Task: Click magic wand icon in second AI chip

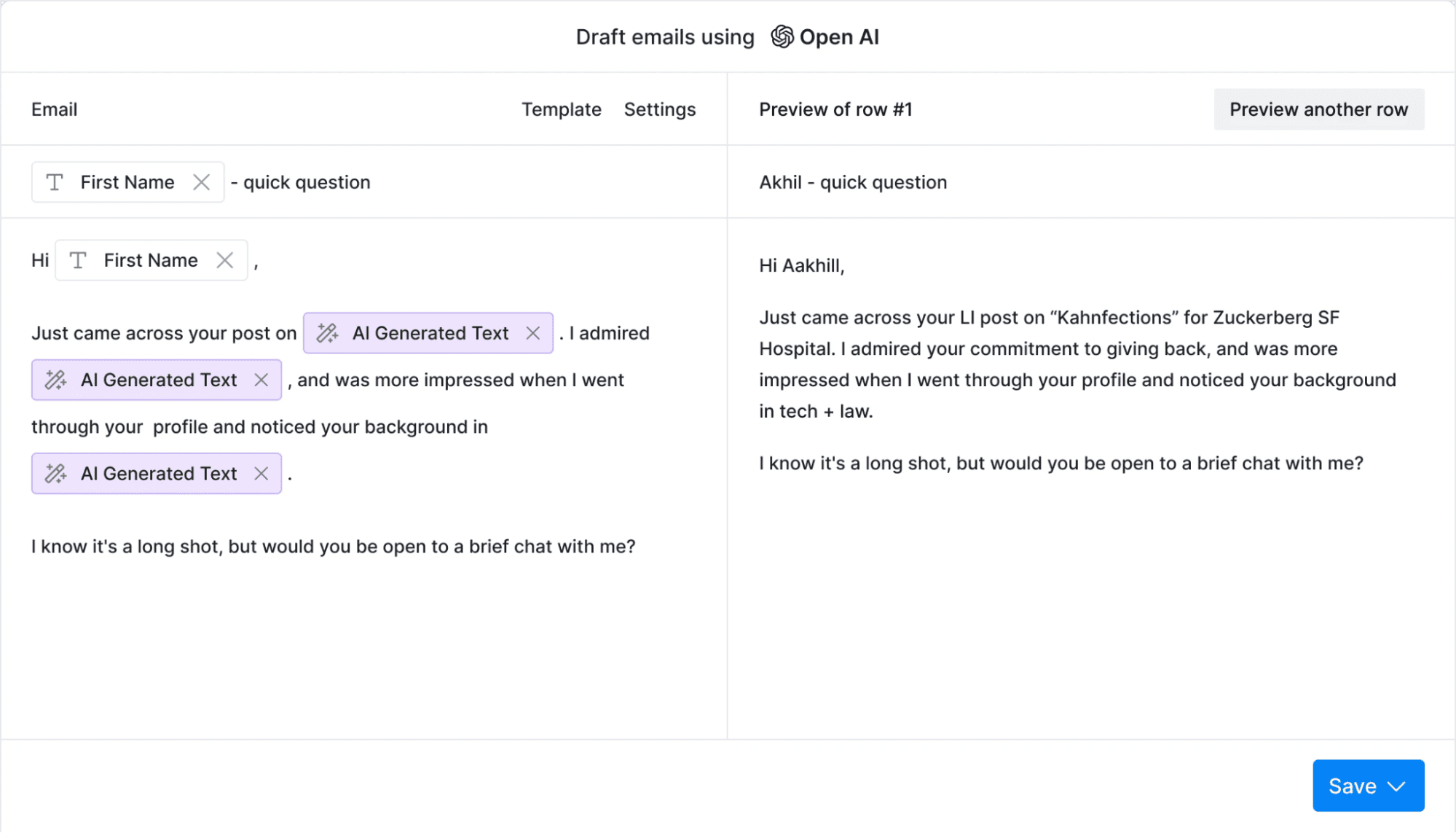Action: coord(56,380)
